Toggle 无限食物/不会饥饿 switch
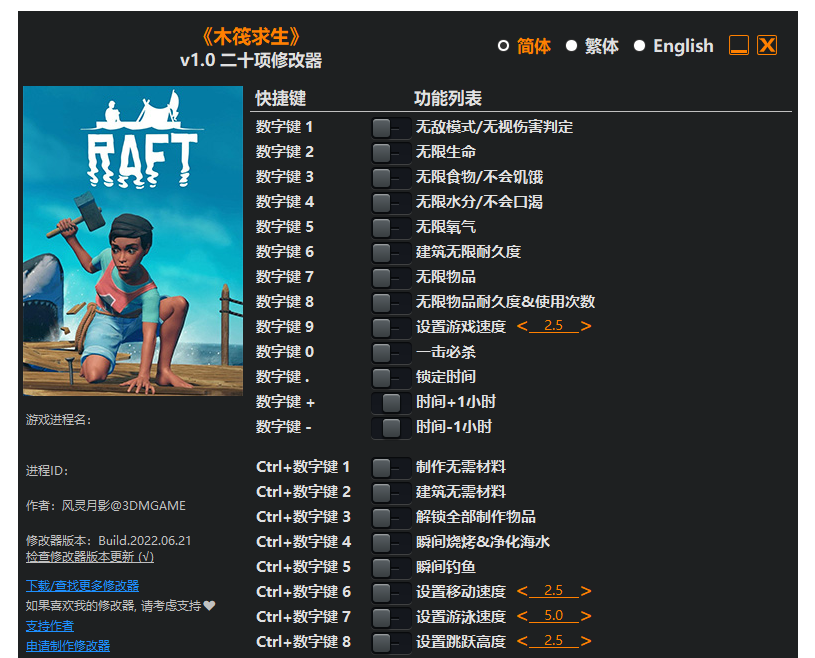Viewport: 815px width, 658px height. [x=391, y=177]
